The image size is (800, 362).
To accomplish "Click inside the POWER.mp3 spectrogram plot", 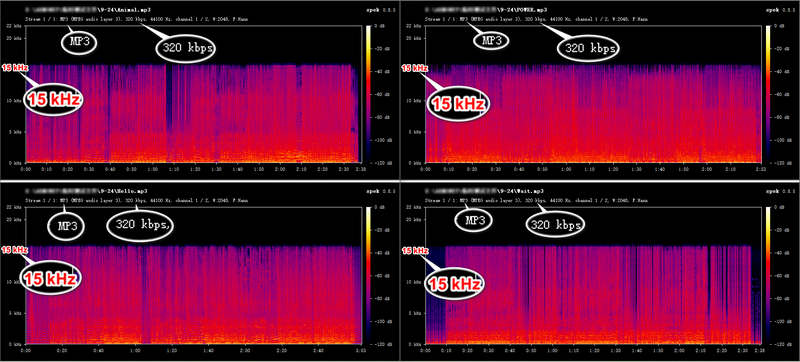I will pyautogui.click(x=593, y=93).
